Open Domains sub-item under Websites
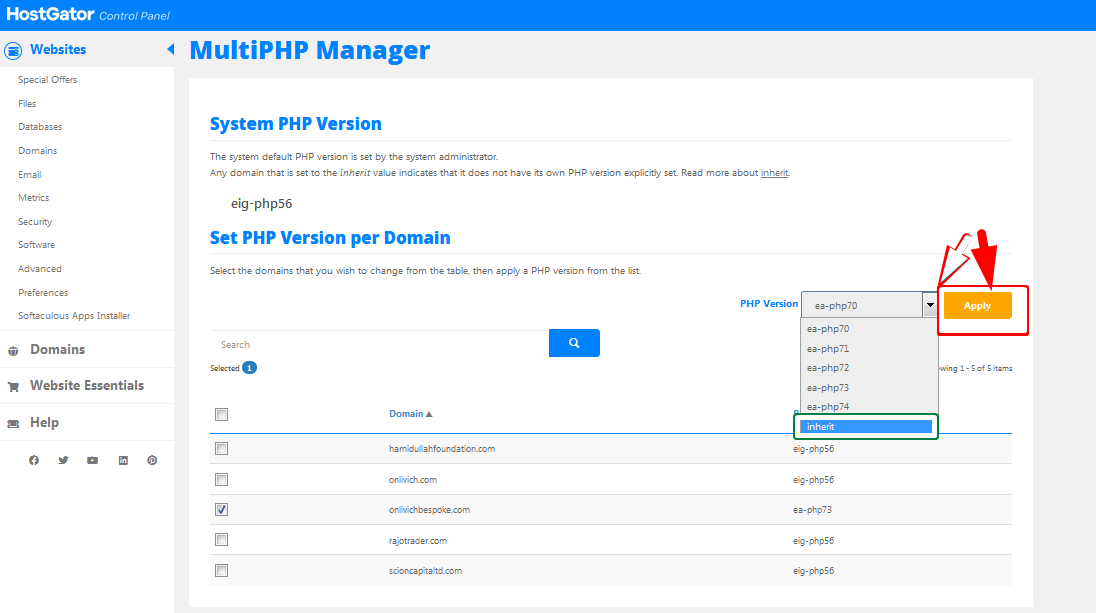Screen dimensions: 1096x613 [38, 150]
